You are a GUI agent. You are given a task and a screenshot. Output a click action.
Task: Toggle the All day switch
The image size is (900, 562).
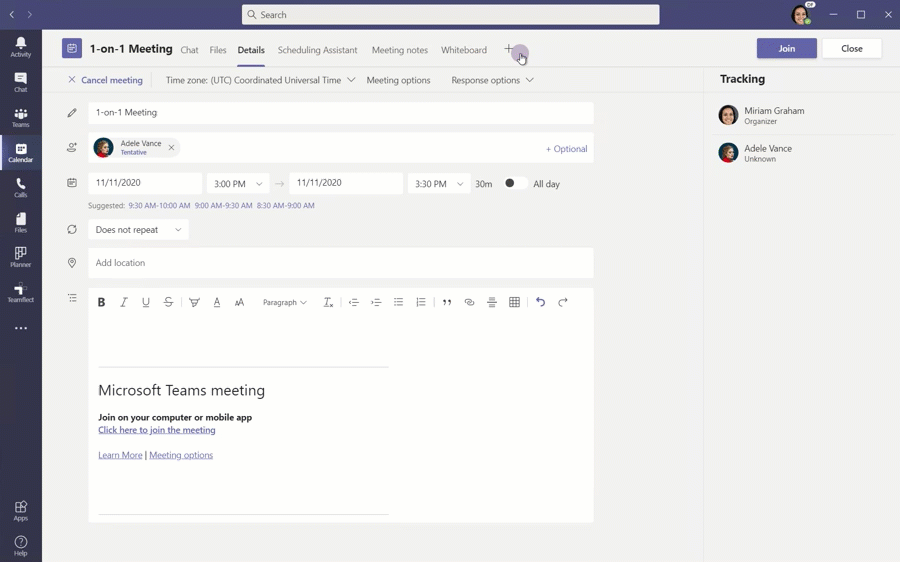pos(514,183)
